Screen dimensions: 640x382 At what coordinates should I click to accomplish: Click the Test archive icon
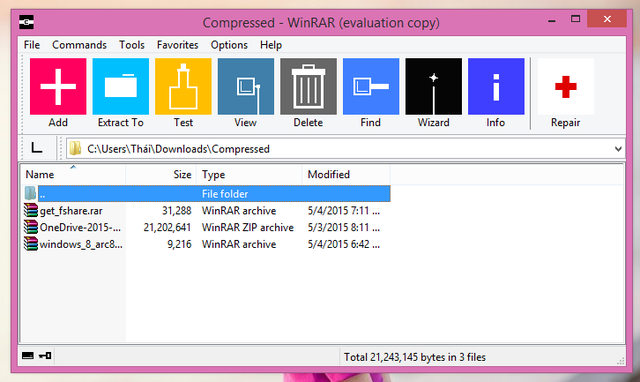click(183, 87)
